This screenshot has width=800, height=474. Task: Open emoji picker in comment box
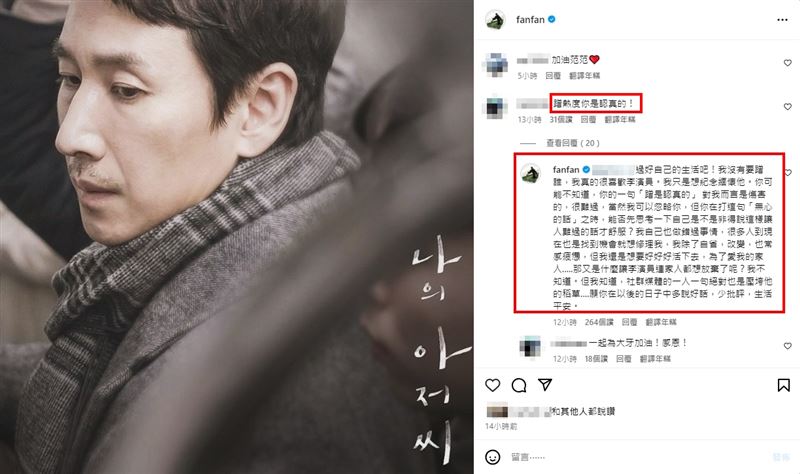[492, 457]
